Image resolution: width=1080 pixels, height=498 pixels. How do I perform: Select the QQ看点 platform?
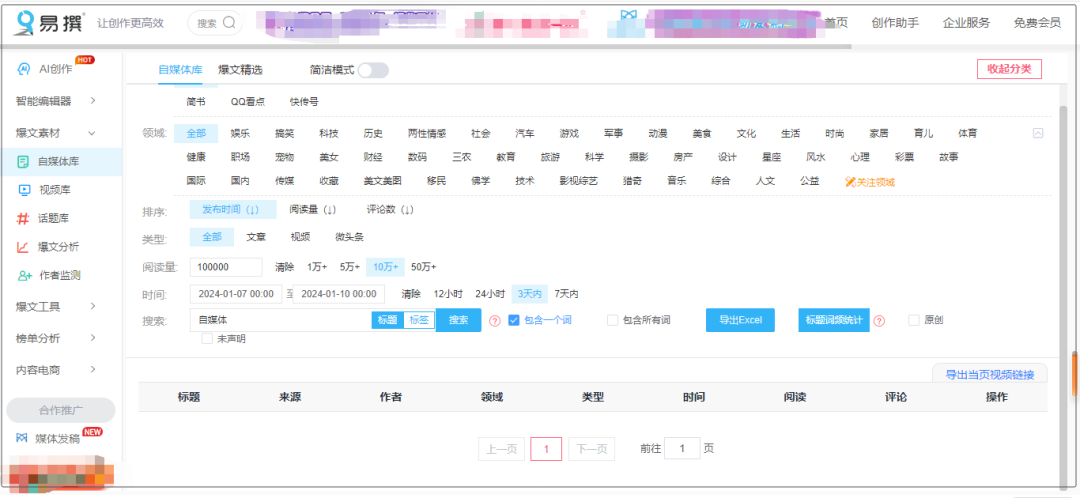point(248,102)
